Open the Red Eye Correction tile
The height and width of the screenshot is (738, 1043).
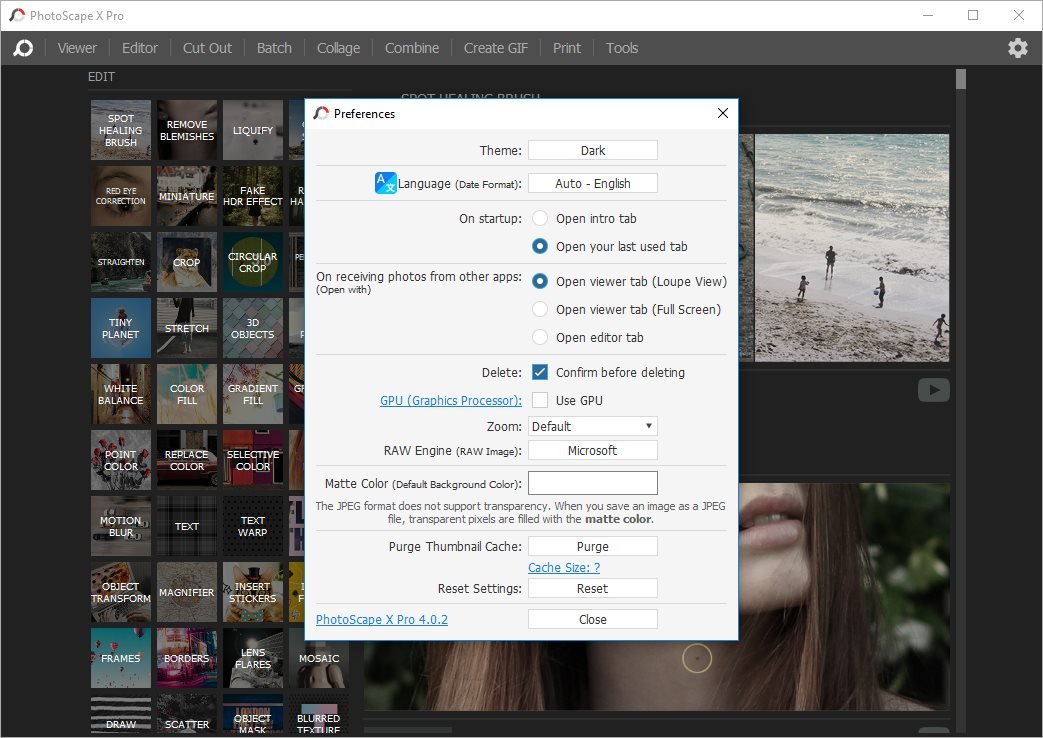[120, 196]
